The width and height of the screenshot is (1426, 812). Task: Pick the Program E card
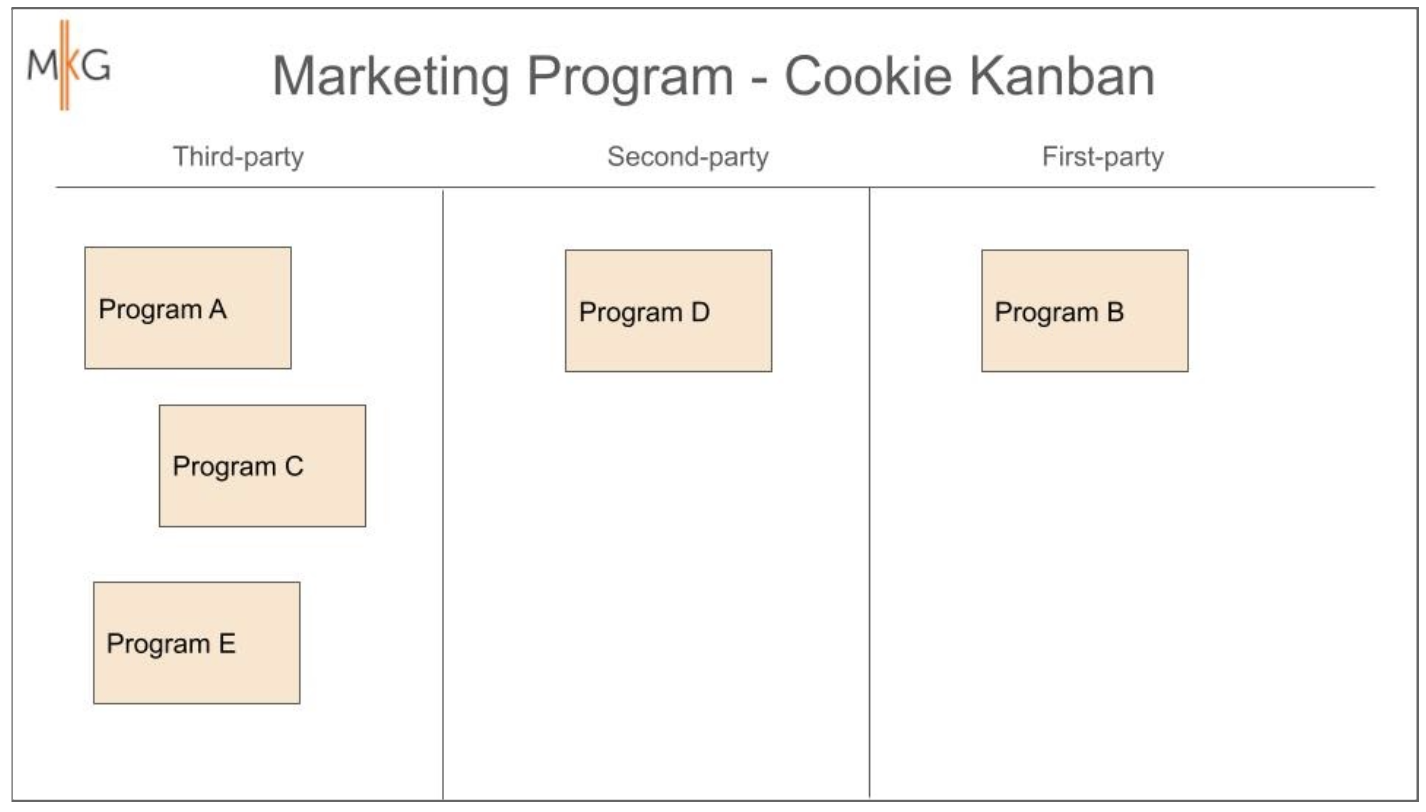[197, 643]
